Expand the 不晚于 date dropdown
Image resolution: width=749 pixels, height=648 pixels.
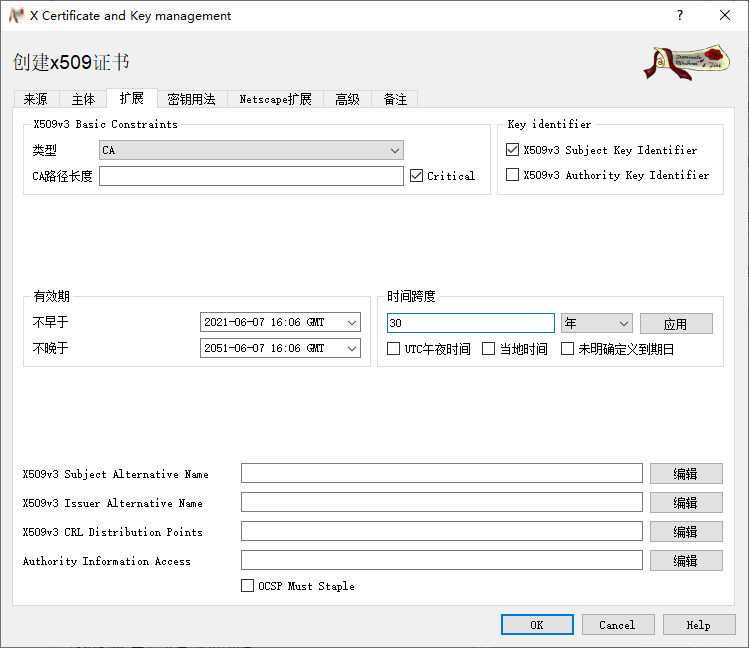[351, 348]
